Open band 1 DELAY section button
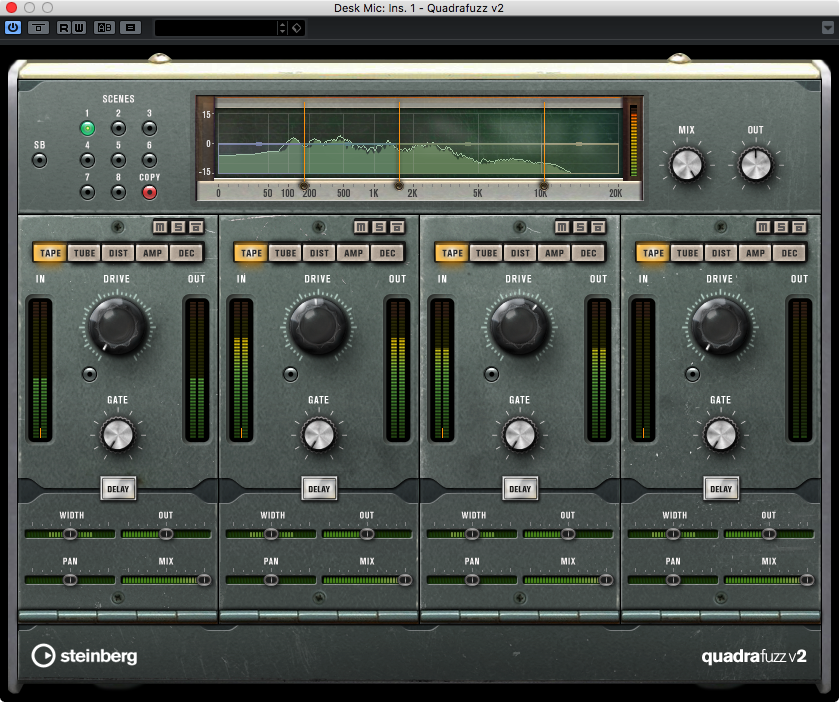 tap(118, 489)
